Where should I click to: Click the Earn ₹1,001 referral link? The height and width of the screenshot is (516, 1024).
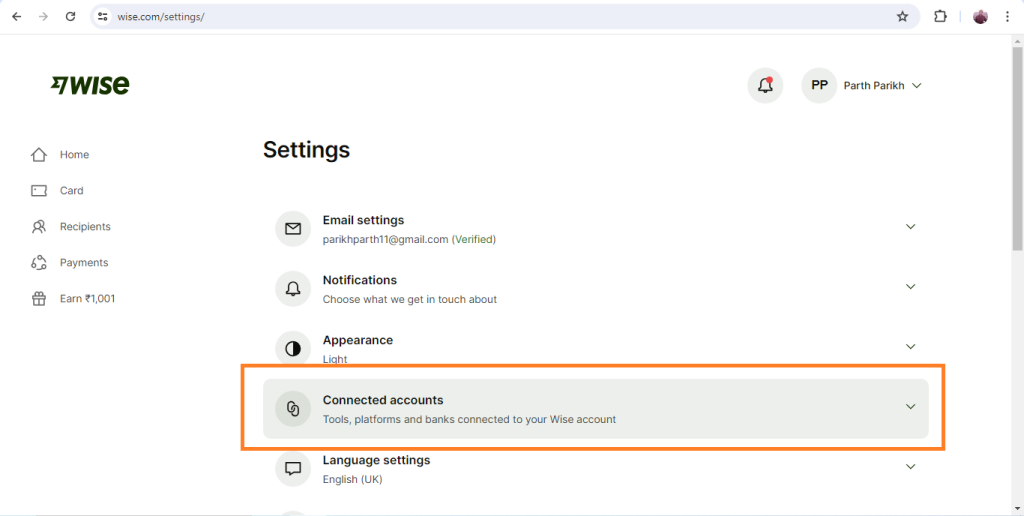(87, 299)
